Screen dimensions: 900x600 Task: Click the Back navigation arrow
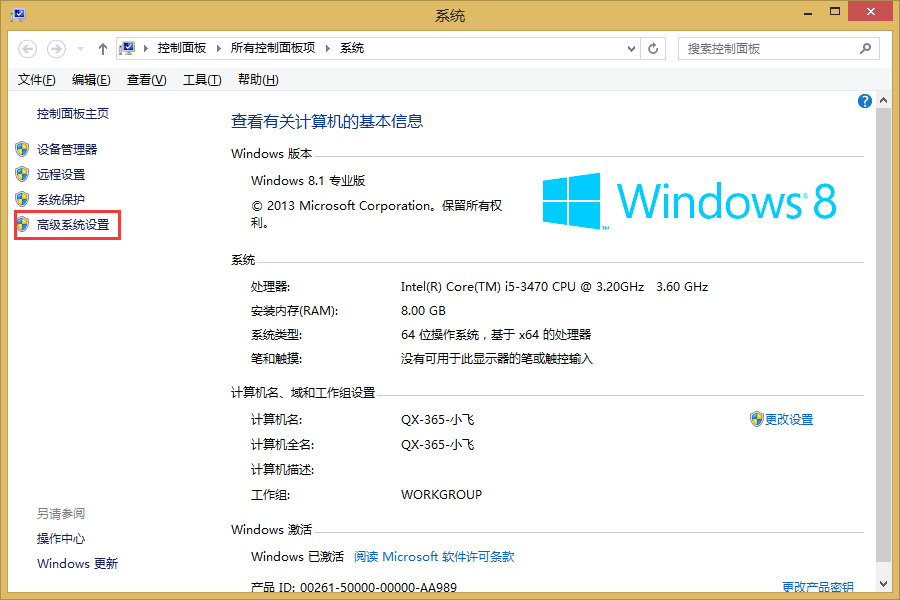(x=28, y=49)
